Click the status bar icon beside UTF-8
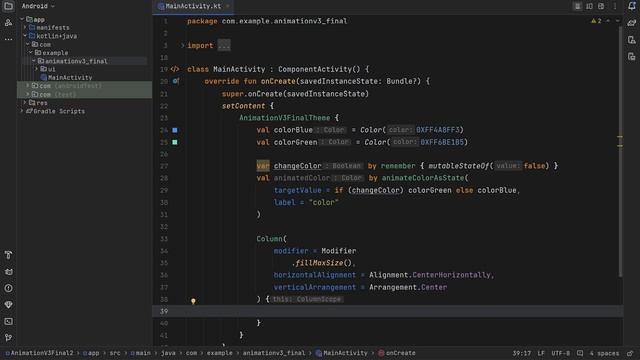The height and width of the screenshot is (360, 640). 580,353
